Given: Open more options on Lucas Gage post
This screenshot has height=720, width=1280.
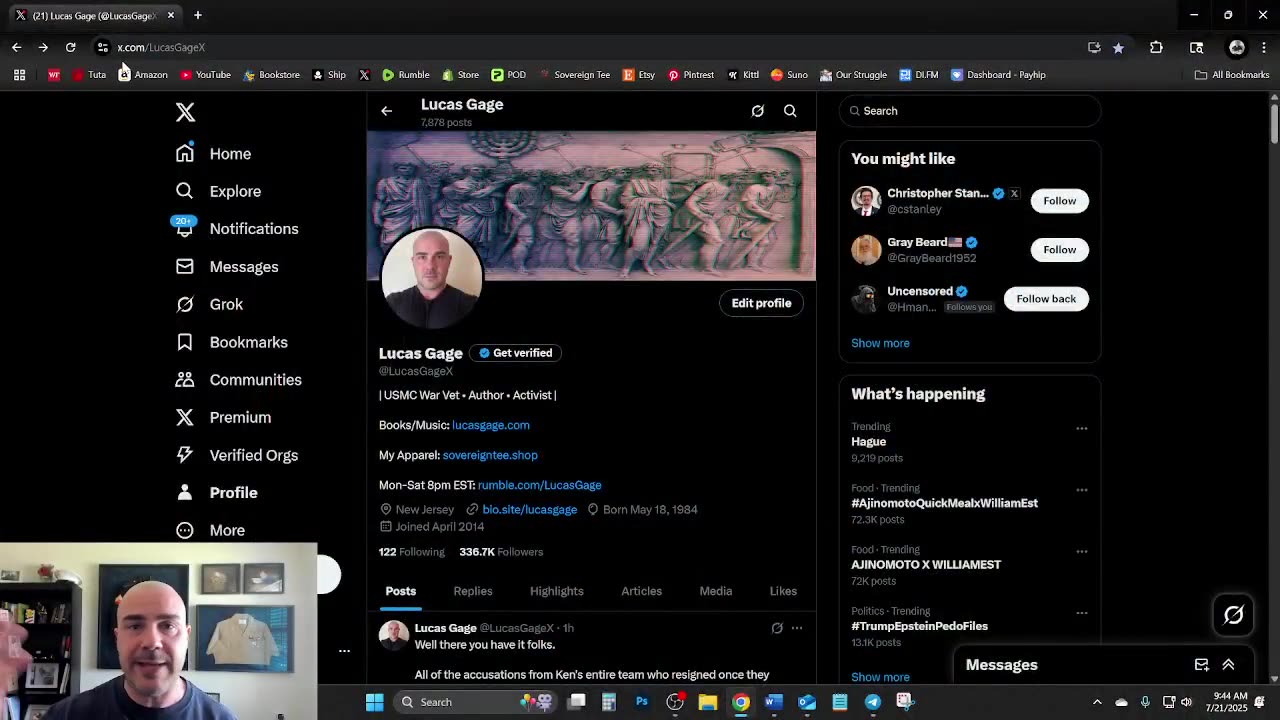Looking at the screenshot, I should point(797,628).
